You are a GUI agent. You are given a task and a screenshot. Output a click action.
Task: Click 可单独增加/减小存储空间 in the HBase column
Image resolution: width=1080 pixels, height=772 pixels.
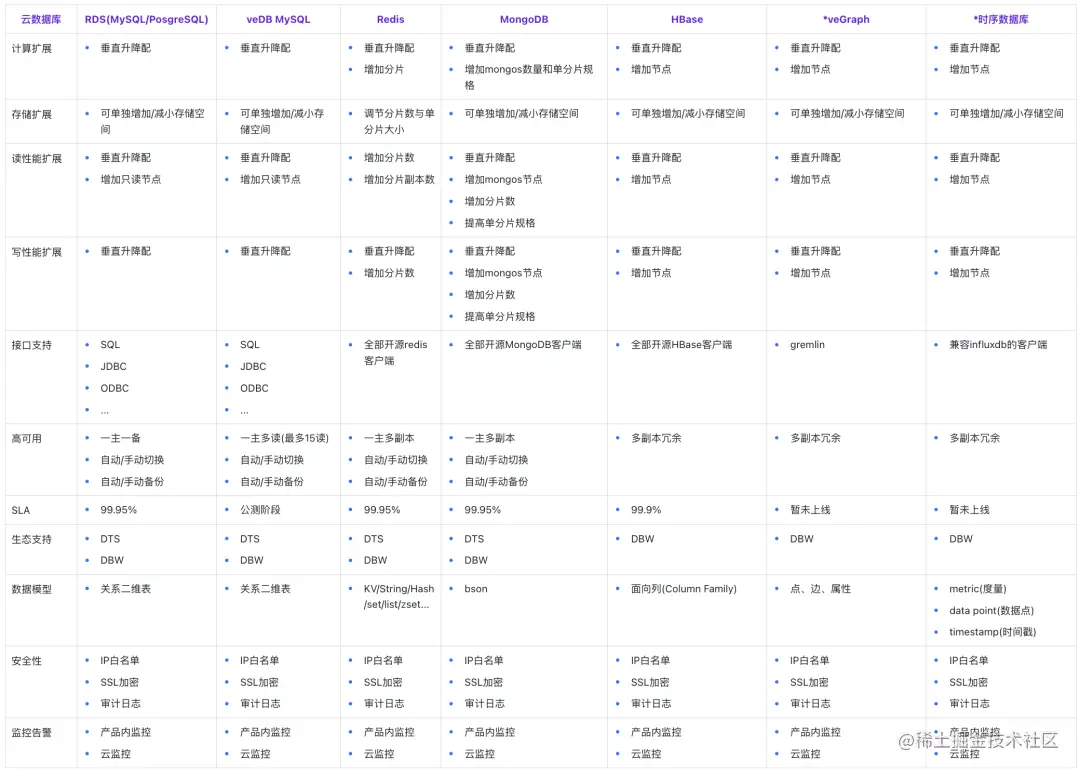[x=688, y=114]
